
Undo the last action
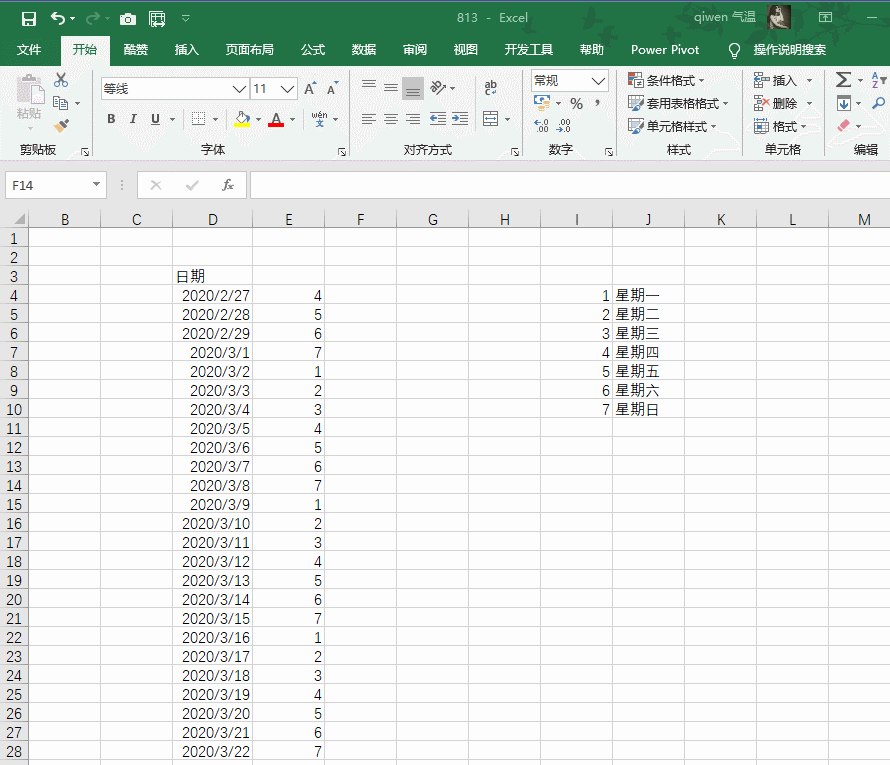point(58,19)
